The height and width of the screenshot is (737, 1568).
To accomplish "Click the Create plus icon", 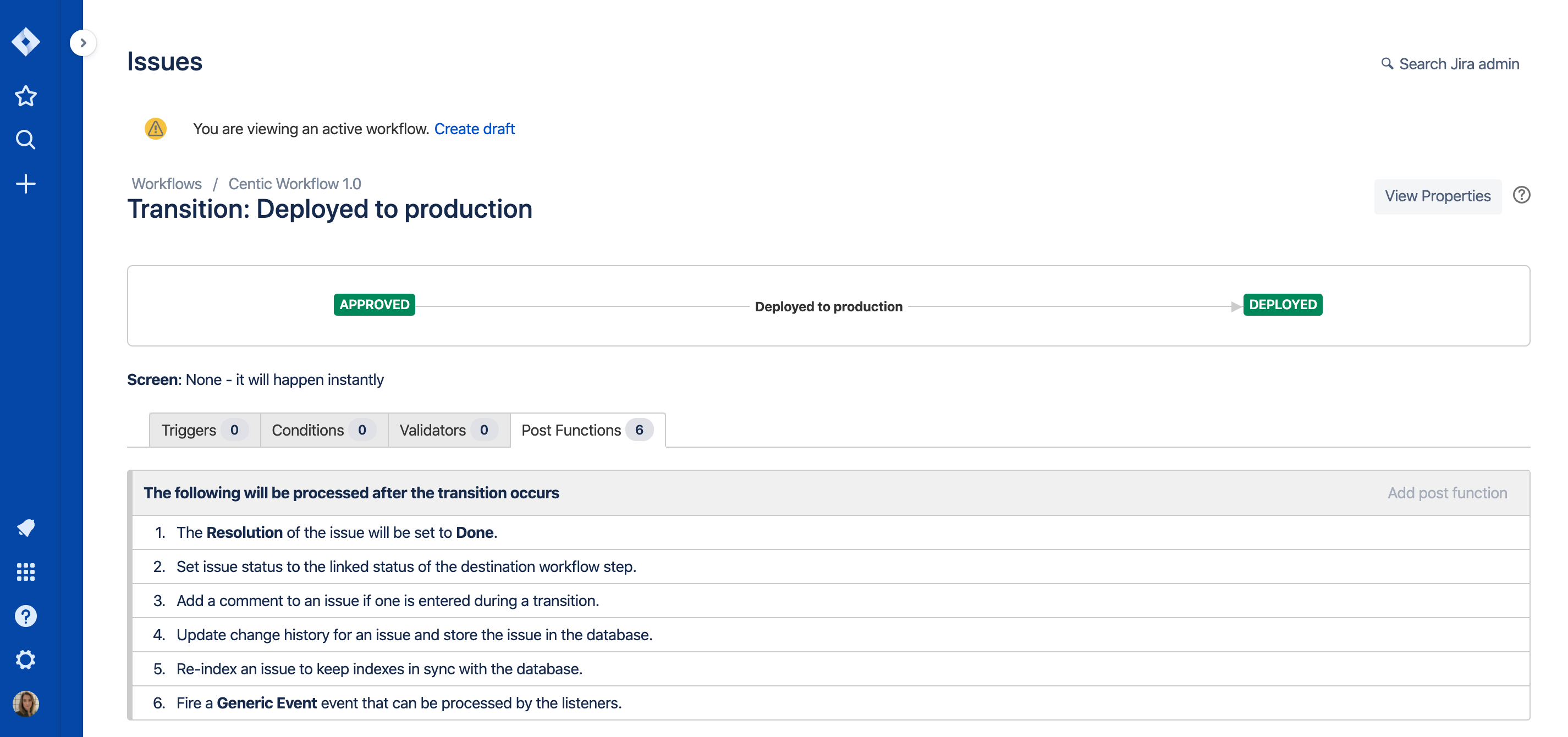I will 25,184.
